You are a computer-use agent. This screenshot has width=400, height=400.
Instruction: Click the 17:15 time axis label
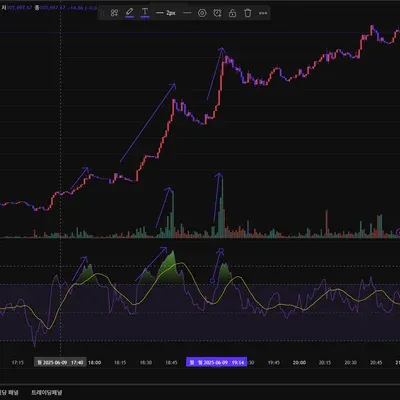(18, 362)
